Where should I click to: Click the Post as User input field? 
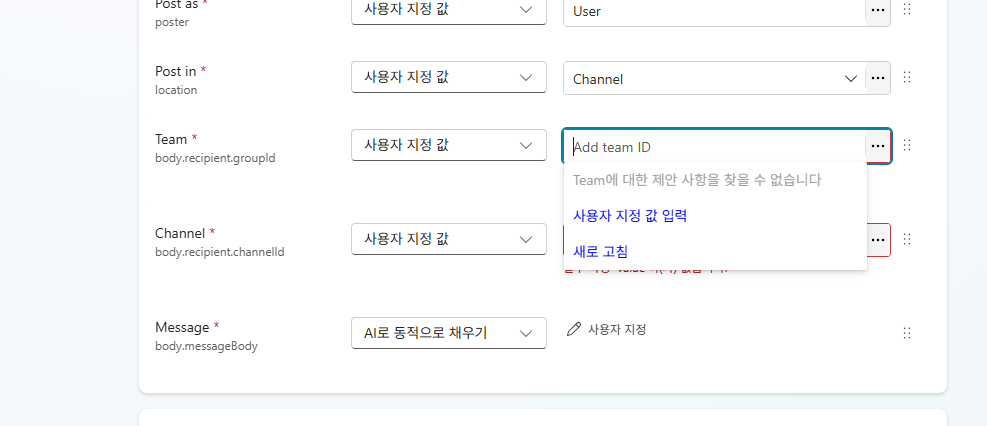click(x=714, y=11)
